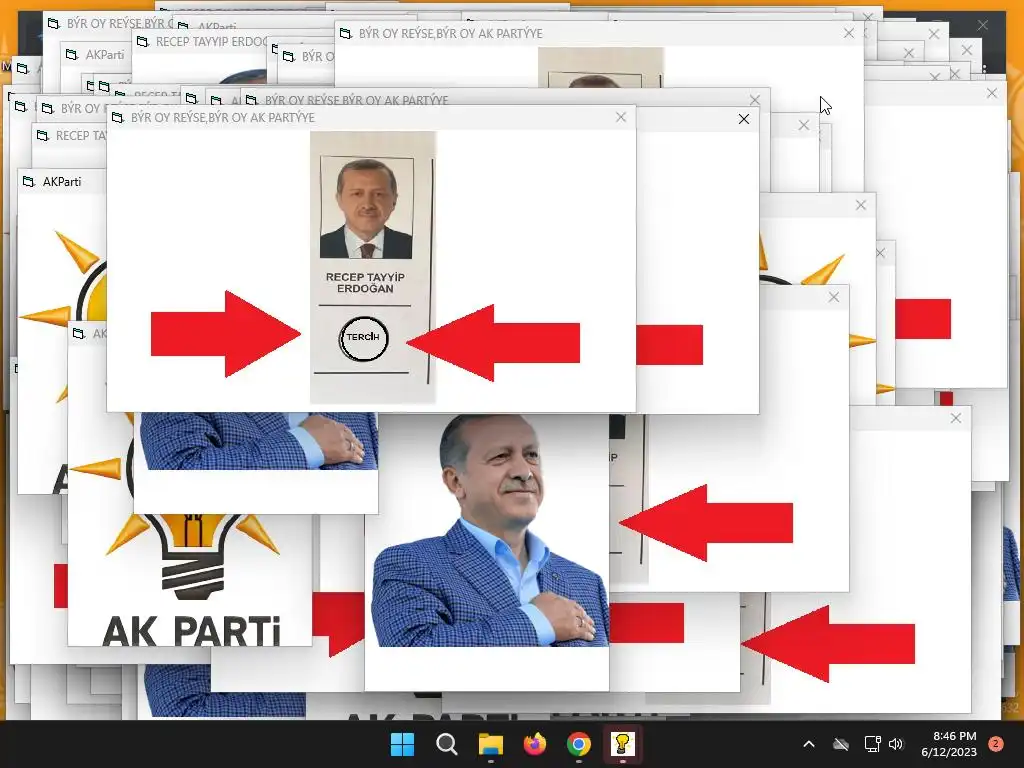
Task: Click the circular TERCİH stamp on the ballot
Action: pos(364,338)
